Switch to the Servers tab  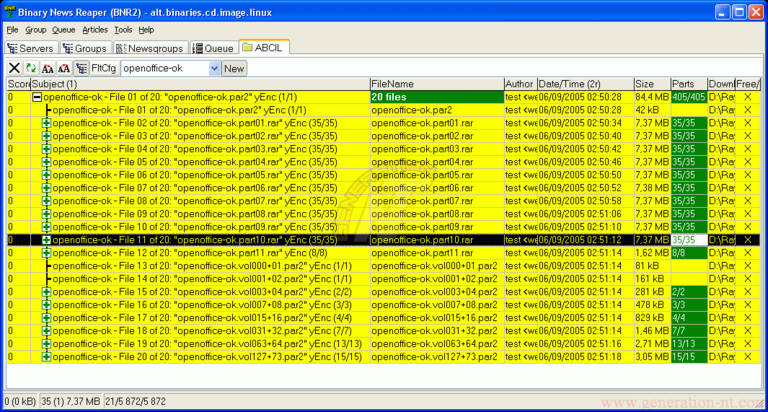coord(31,48)
